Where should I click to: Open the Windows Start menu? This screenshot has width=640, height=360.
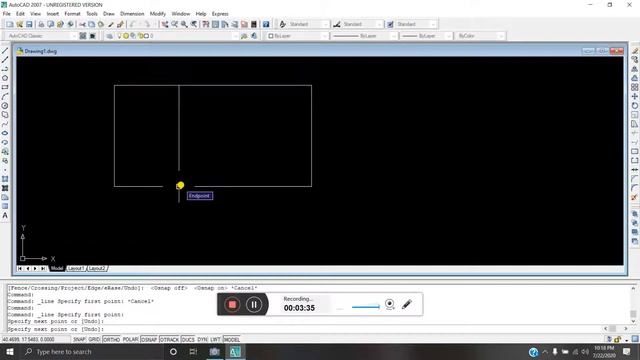pyautogui.click(x=10, y=352)
